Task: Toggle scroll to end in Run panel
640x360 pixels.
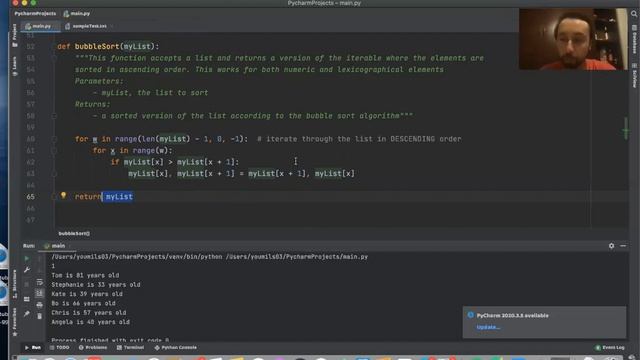Action: pyautogui.click(x=40, y=293)
